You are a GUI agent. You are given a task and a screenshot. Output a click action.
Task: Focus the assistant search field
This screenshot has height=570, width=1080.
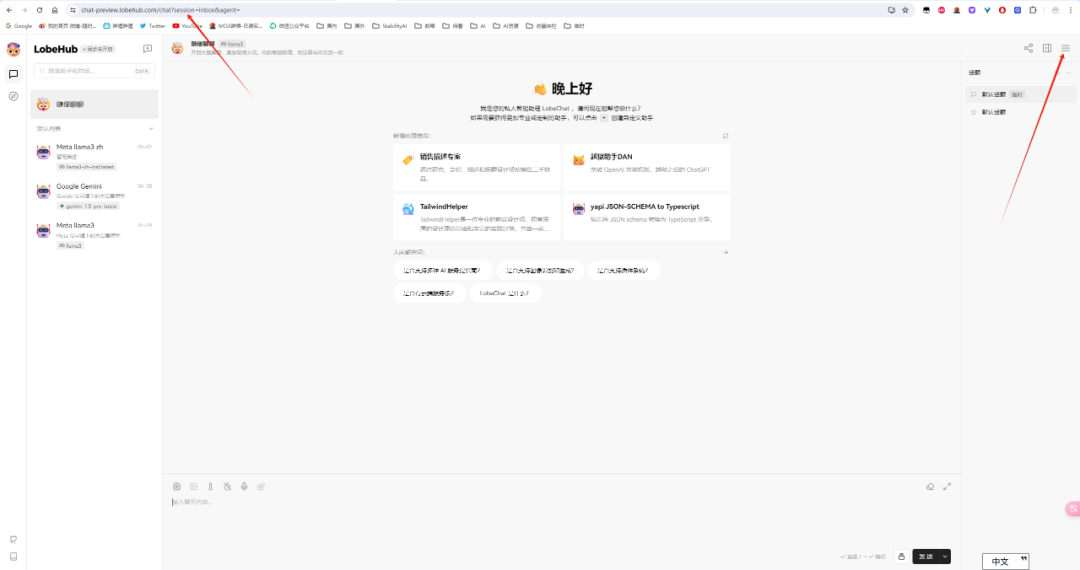(x=94, y=71)
